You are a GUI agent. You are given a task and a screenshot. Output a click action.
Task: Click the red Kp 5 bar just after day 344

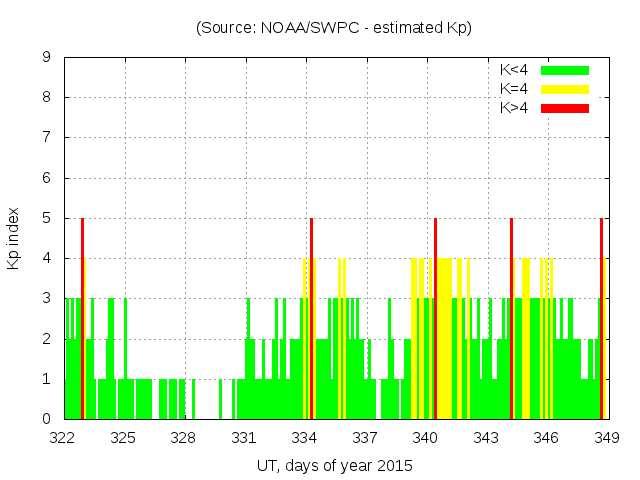click(511, 318)
